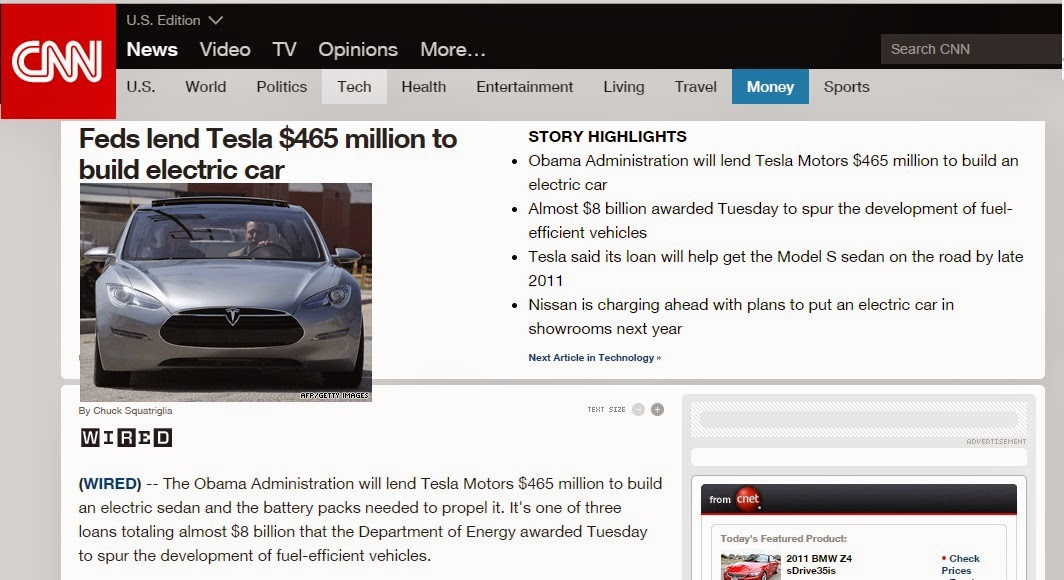Open the Video section
The width and height of the screenshot is (1064, 580).
click(225, 50)
